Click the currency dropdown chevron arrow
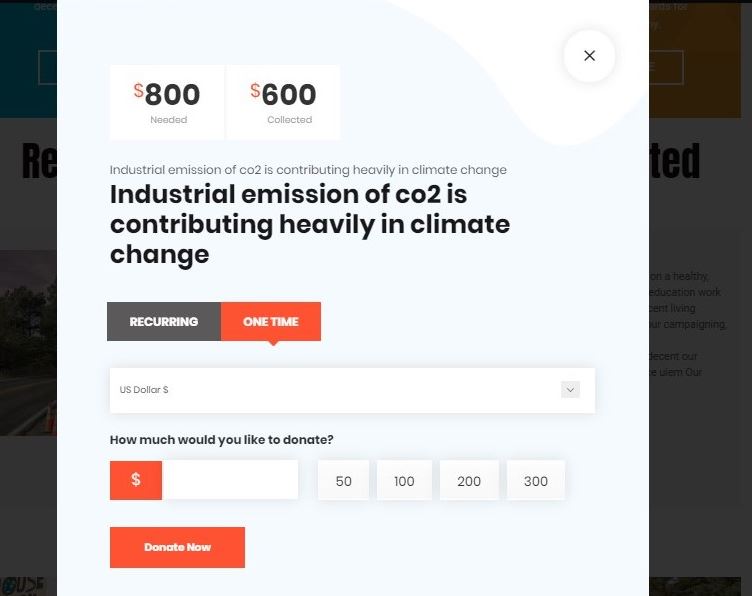Screen dimensions: 752x596 tap(570, 389)
